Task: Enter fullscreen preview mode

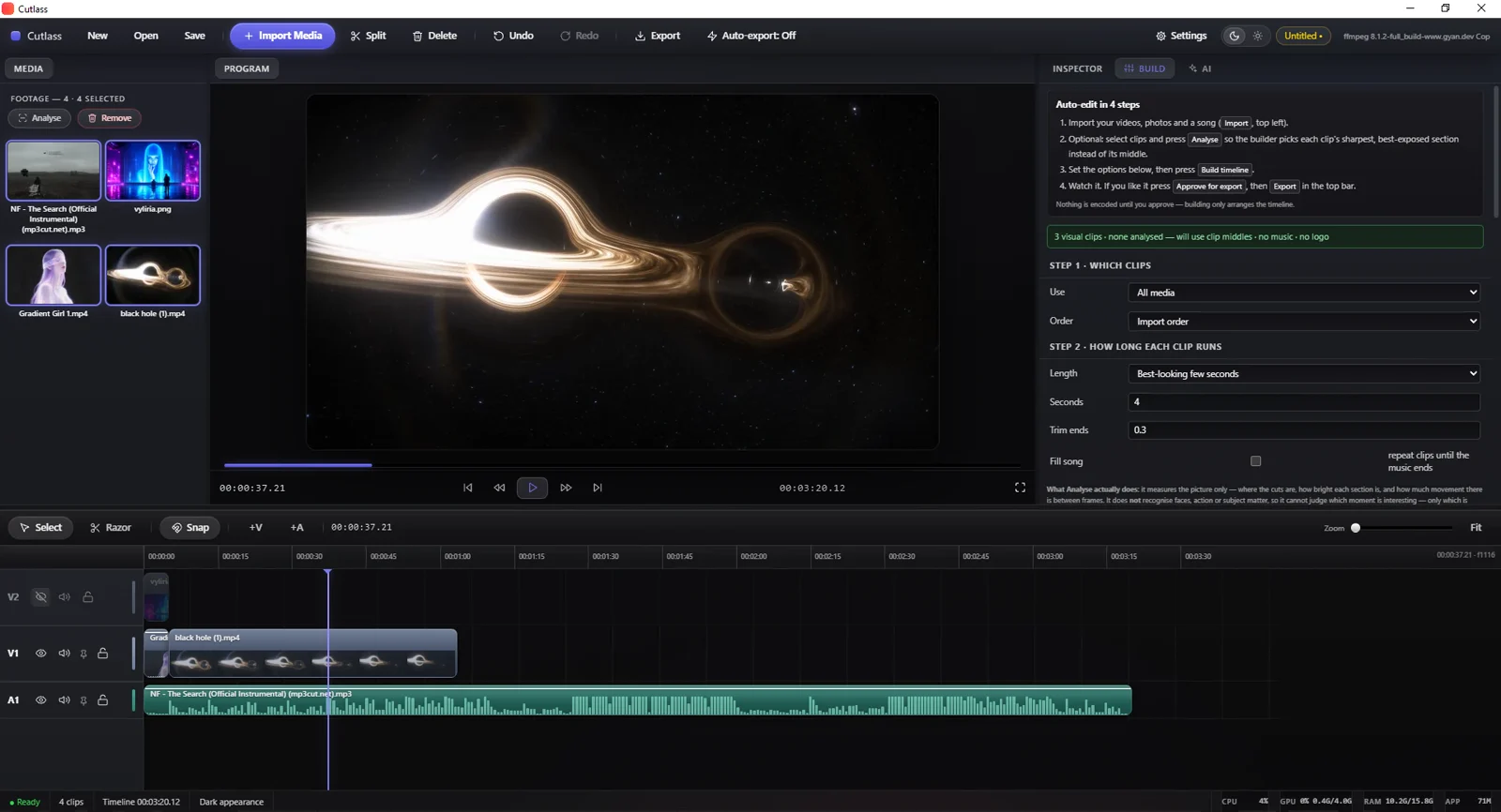Action: pos(1020,488)
